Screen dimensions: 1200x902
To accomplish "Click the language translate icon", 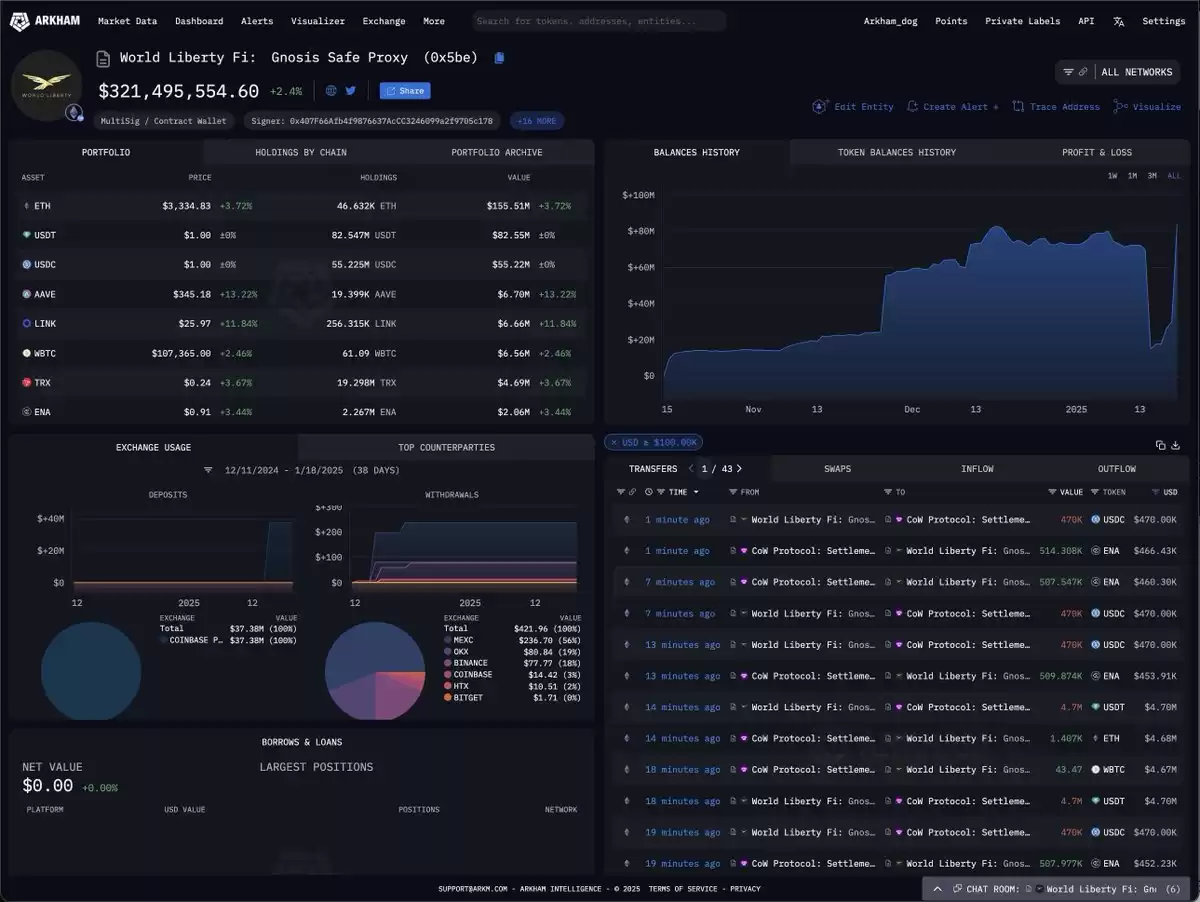I will click(1118, 21).
